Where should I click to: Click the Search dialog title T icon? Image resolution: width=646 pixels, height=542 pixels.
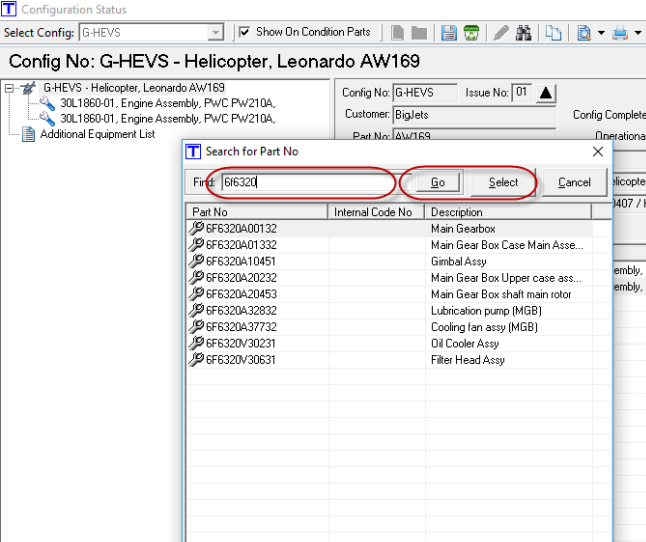193,152
